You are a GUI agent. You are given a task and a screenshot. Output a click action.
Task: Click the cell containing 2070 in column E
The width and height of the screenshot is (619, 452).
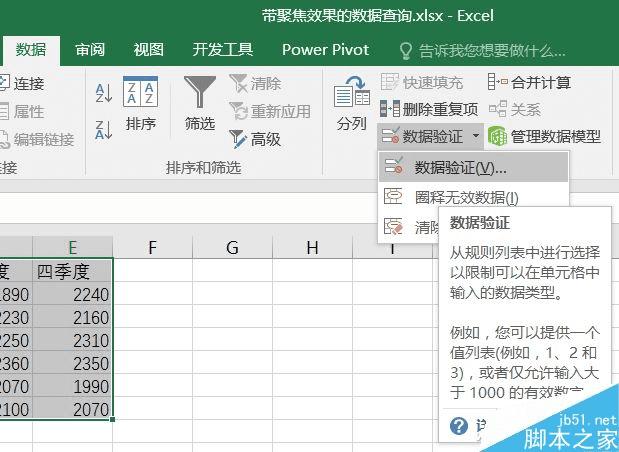(73, 409)
